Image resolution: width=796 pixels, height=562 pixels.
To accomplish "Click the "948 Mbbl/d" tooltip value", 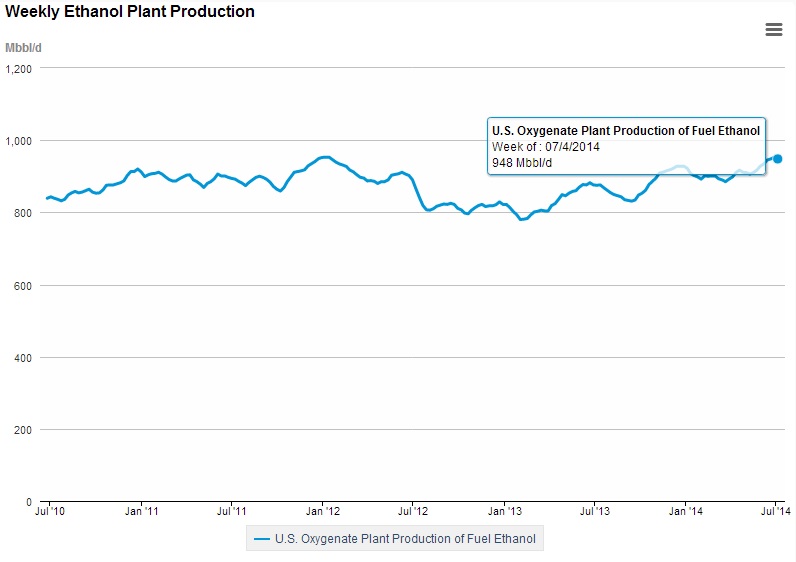I will (522, 163).
